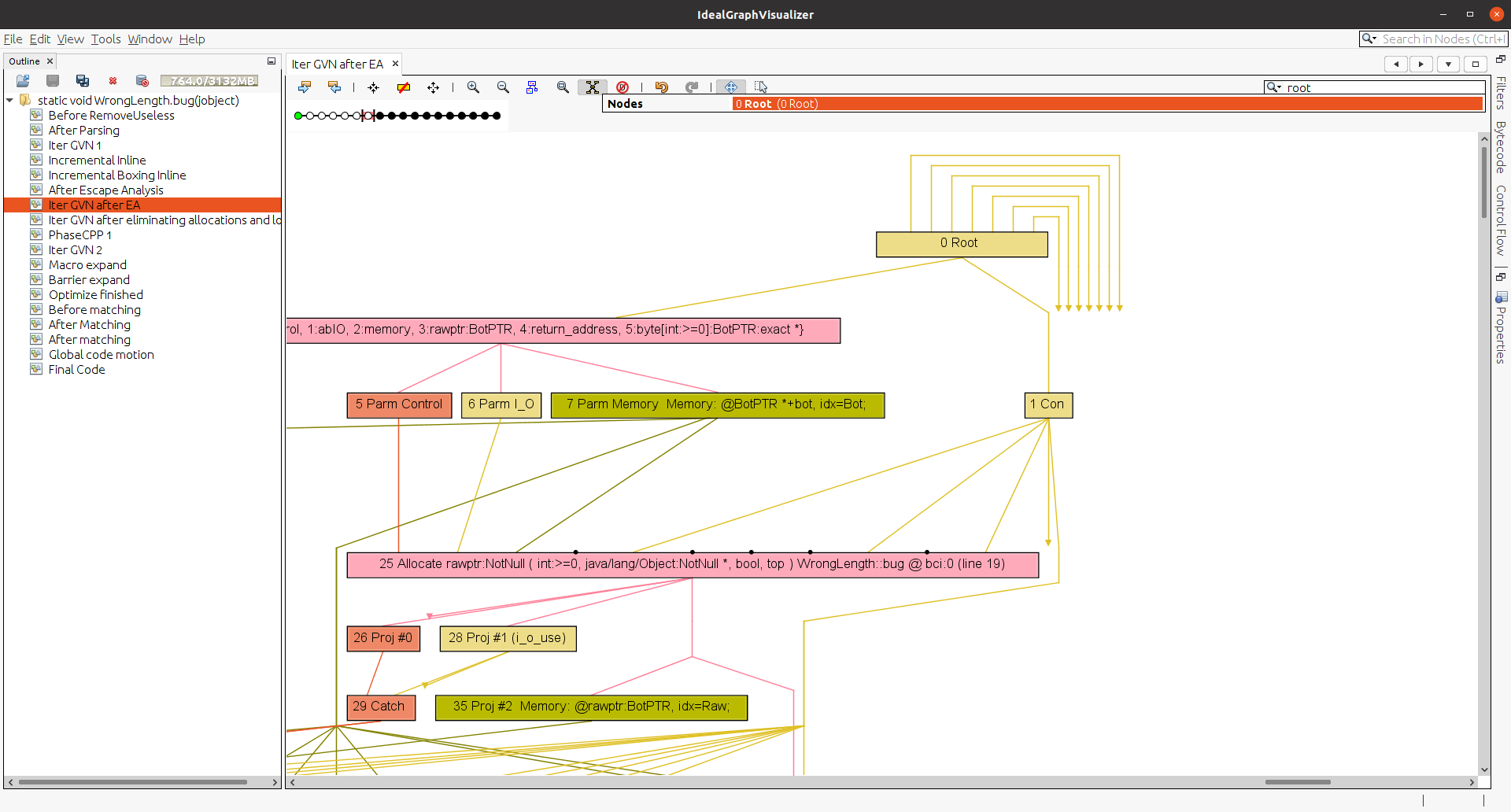Click the remove all database icon

142,81
